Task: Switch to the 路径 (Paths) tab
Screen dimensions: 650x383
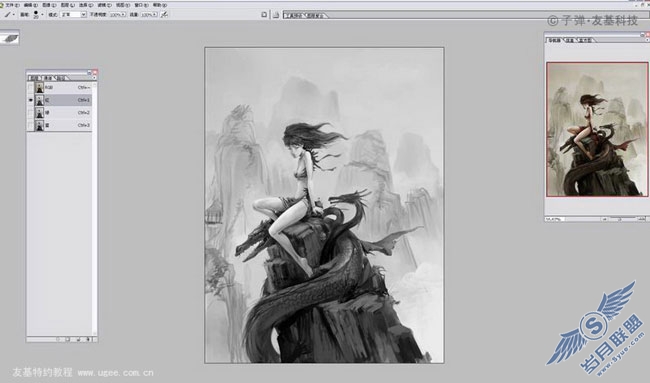Action: pyautogui.click(x=61, y=78)
